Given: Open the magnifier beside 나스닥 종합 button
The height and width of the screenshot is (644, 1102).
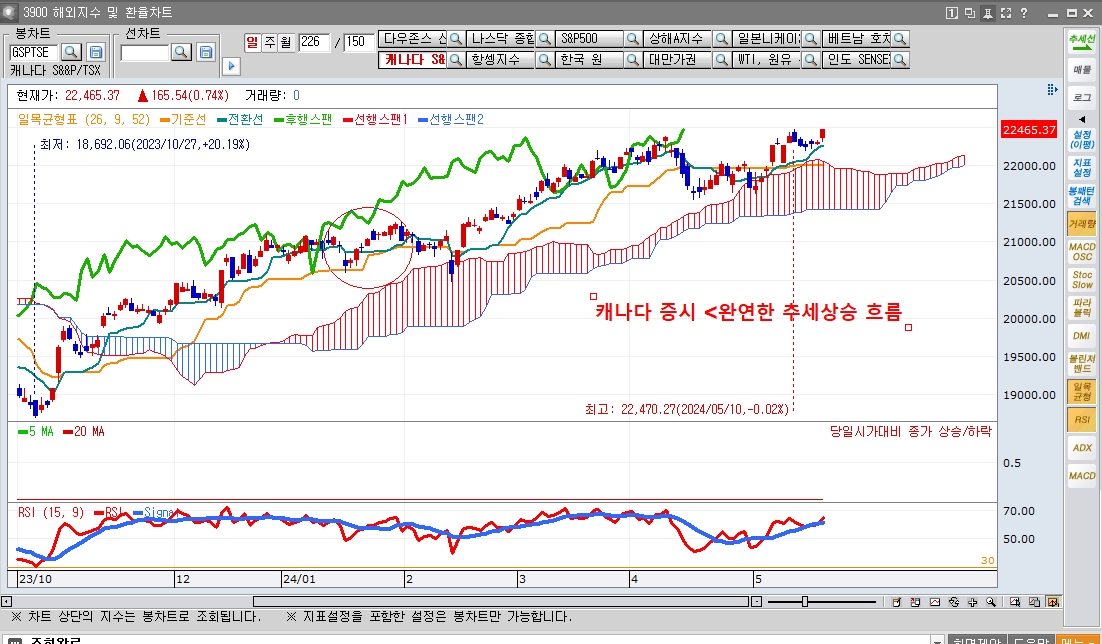Looking at the screenshot, I should point(544,39).
